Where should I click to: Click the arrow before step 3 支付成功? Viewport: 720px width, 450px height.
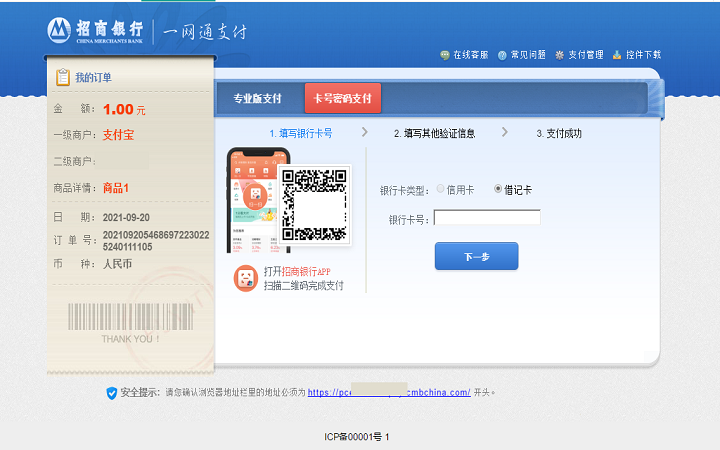[505, 132]
